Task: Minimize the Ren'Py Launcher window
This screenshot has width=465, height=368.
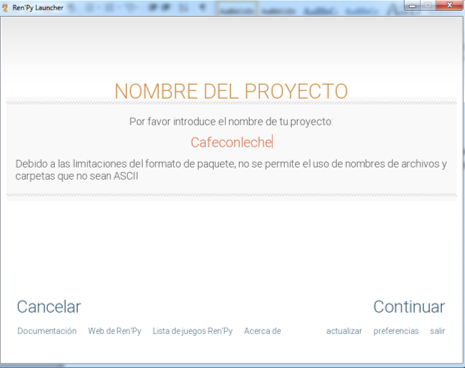Action: (x=413, y=5)
